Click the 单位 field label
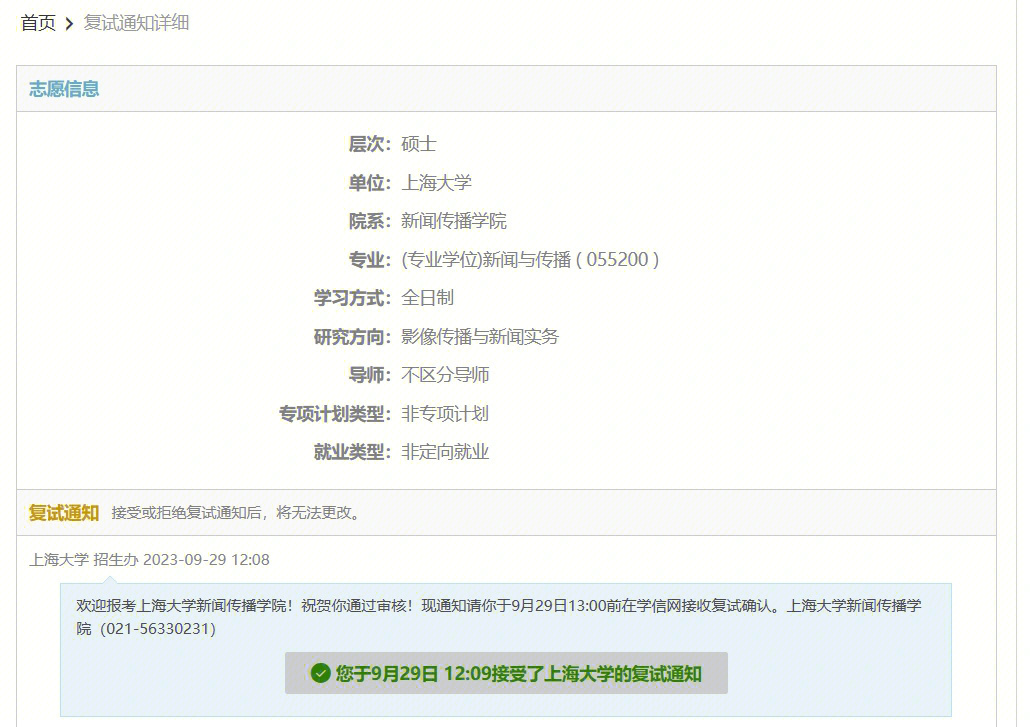Image resolution: width=1030 pixels, height=727 pixels. (x=370, y=183)
